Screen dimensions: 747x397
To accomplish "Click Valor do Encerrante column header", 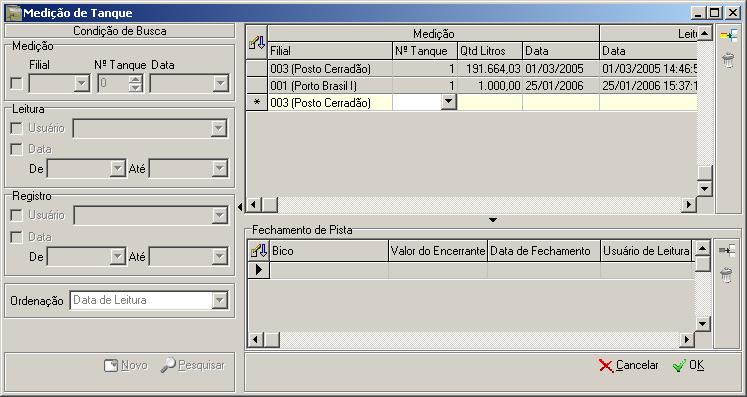I will point(438,251).
